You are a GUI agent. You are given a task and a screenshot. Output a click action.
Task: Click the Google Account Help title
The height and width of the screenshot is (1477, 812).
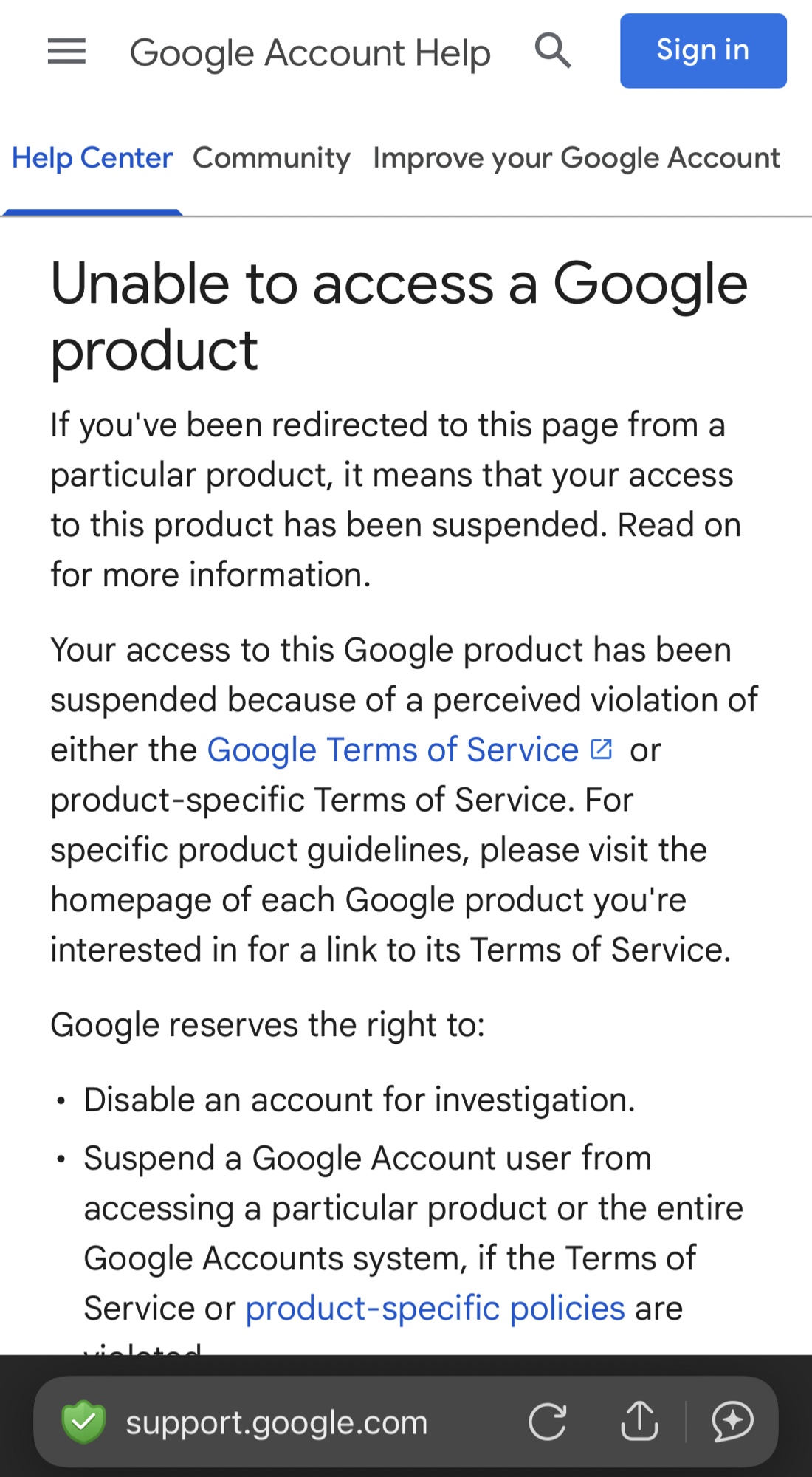pyautogui.click(x=310, y=53)
